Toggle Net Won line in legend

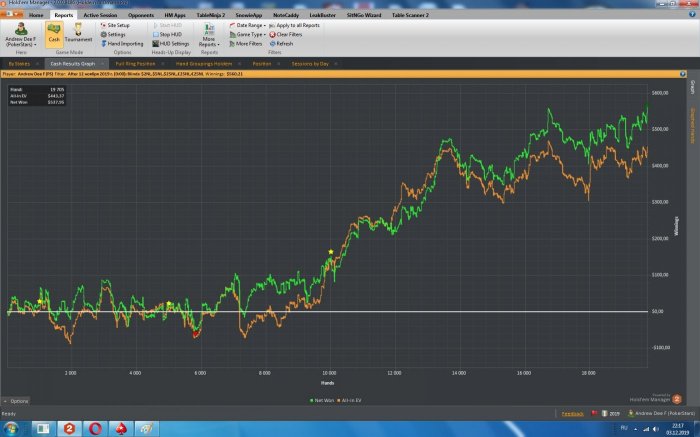(323, 399)
